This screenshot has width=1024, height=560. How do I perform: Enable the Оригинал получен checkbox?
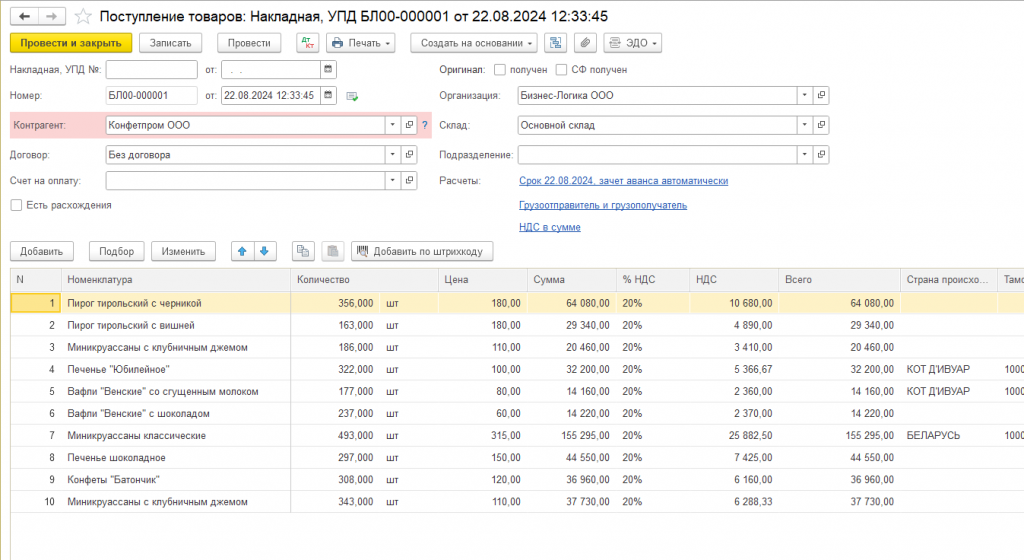pyautogui.click(x=500, y=69)
